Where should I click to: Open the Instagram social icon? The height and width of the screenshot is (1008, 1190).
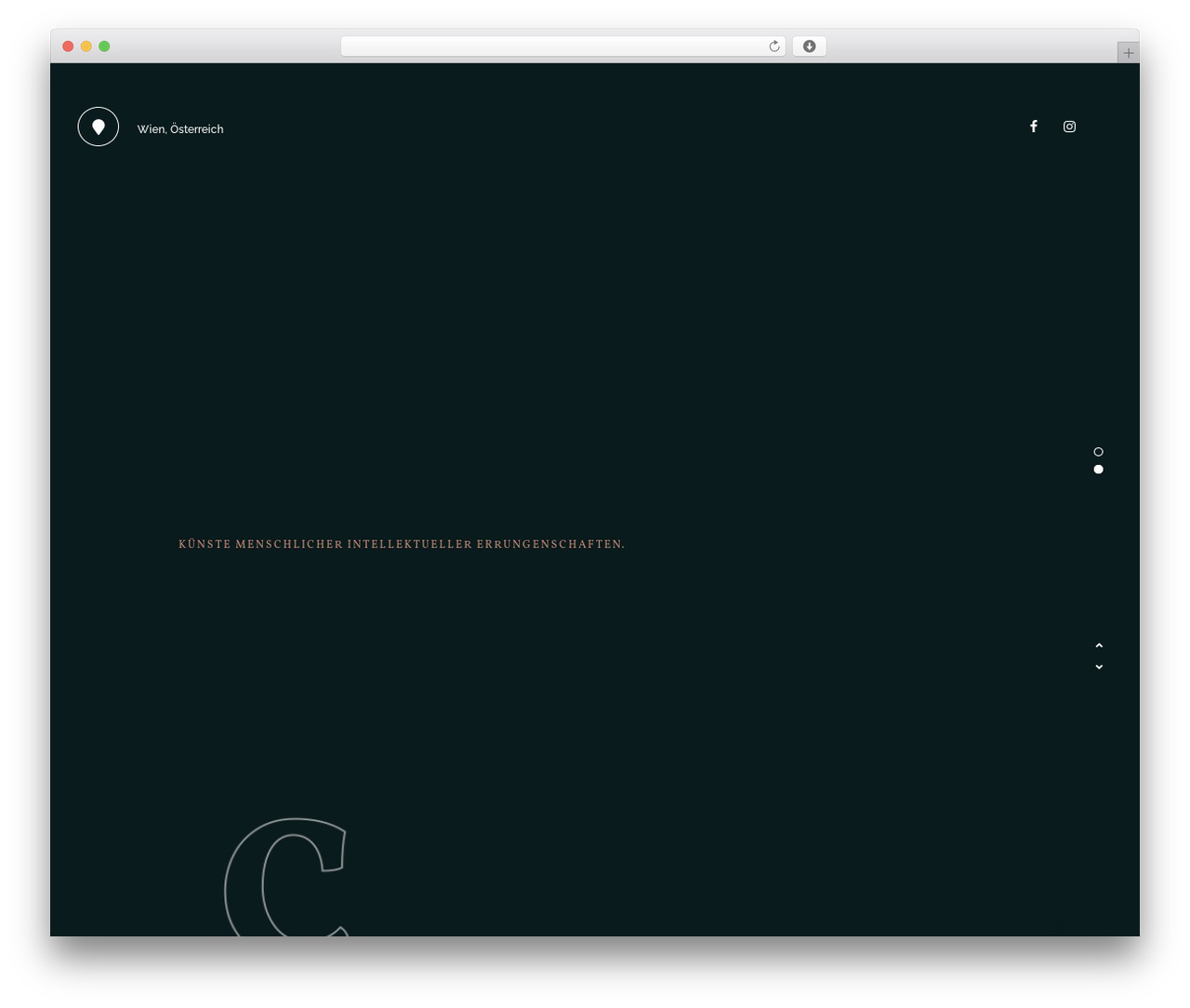pyautogui.click(x=1069, y=126)
